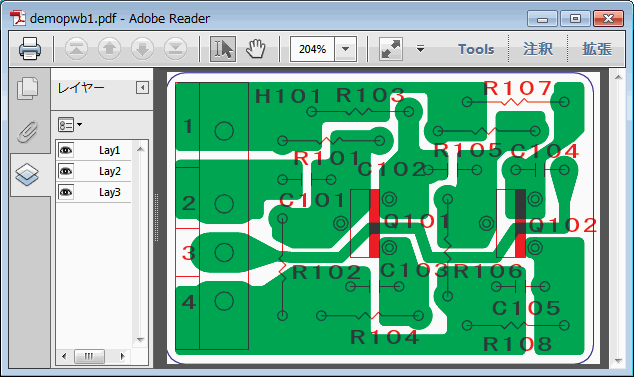Activate the Hand pan tool
Screen dimensions: 634x377
click(x=256, y=49)
